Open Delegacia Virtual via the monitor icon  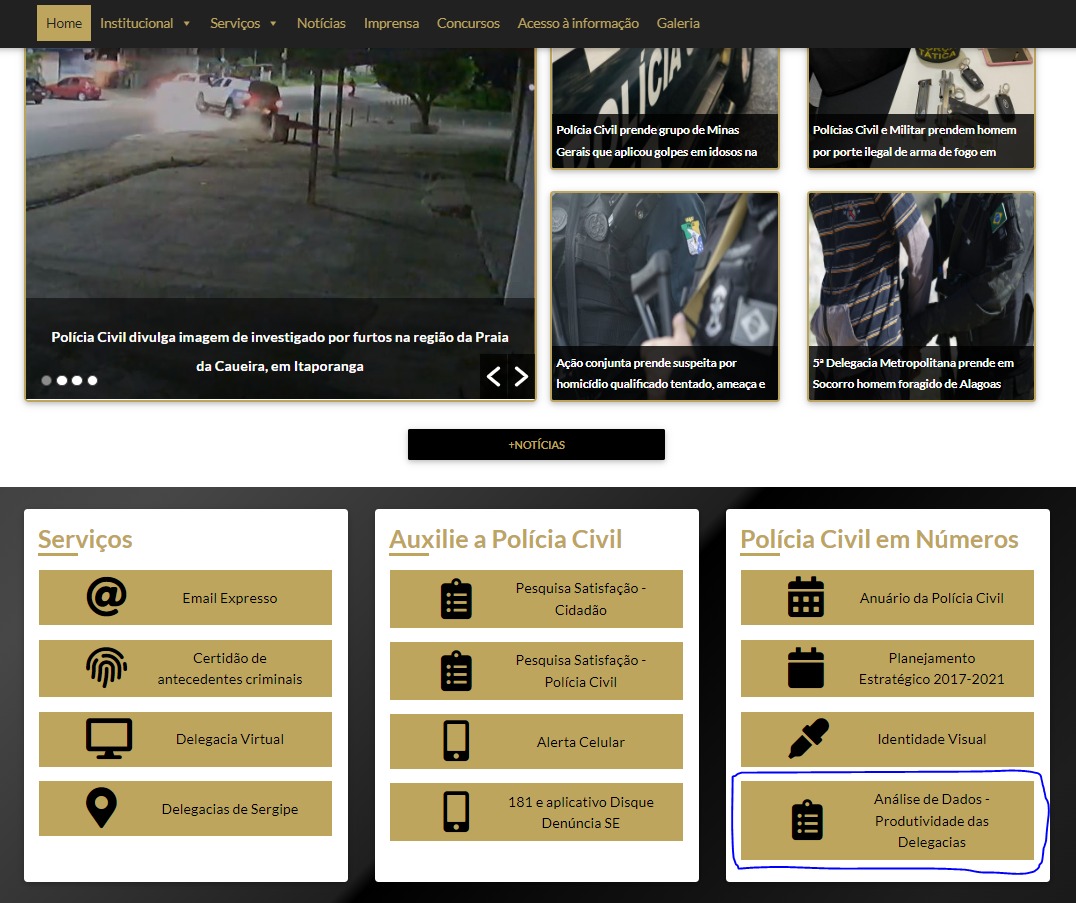point(108,739)
